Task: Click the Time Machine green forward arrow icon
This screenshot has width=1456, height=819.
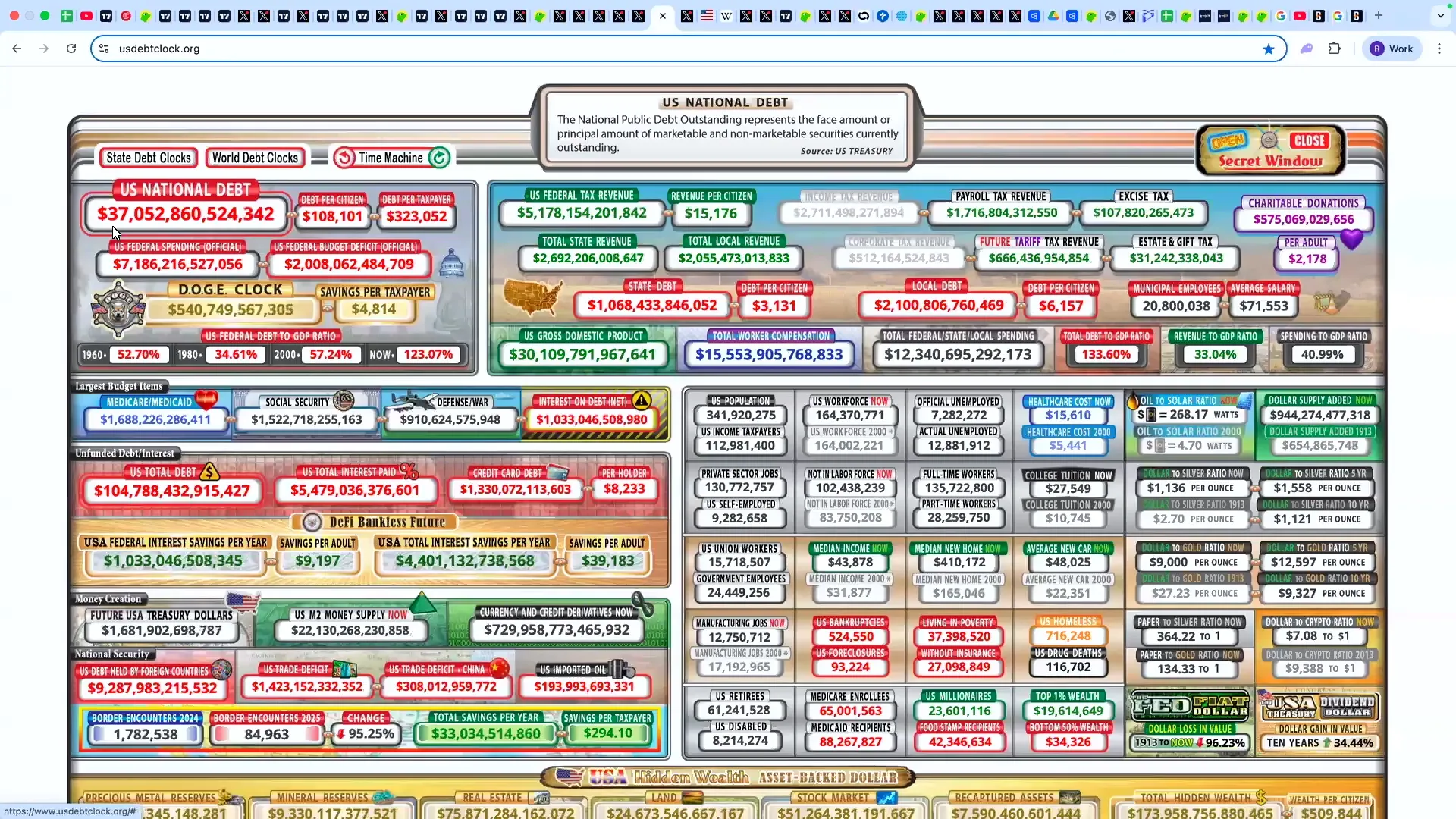Action: (x=439, y=158)
